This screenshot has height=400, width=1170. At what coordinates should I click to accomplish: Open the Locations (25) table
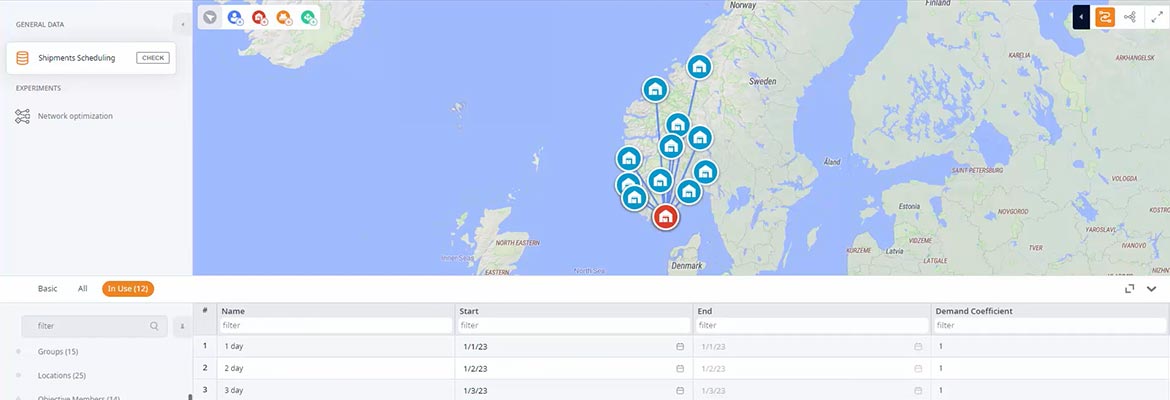(x=64, y=375)
